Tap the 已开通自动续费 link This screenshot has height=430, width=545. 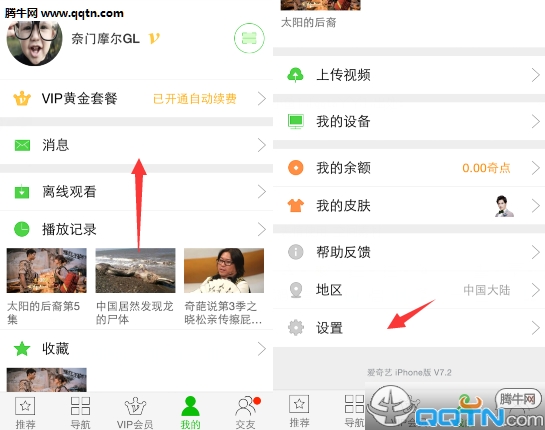(195, 99)
